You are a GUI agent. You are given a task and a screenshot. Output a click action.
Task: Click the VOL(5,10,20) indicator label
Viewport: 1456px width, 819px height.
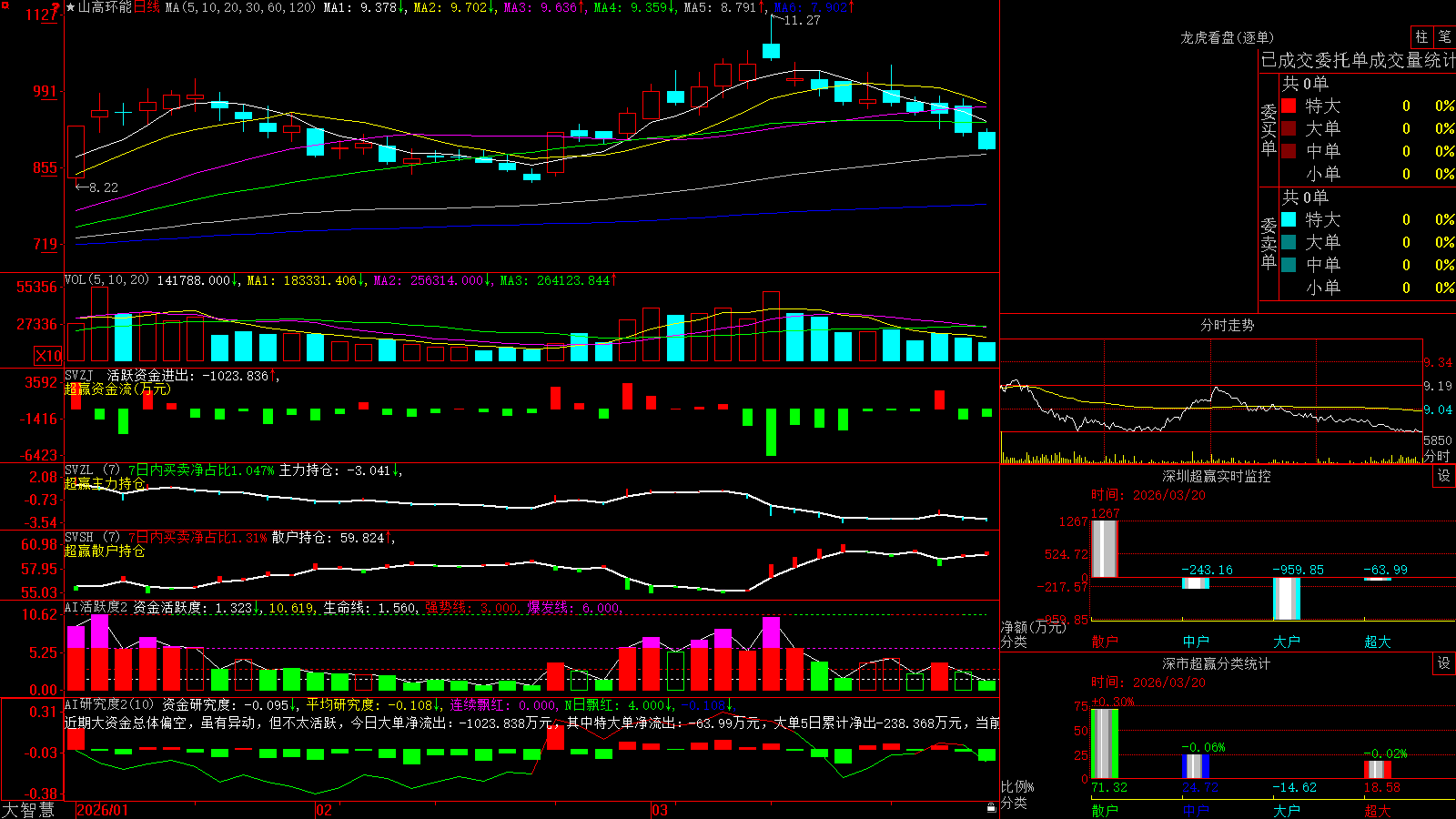click(x=106, y=280)
